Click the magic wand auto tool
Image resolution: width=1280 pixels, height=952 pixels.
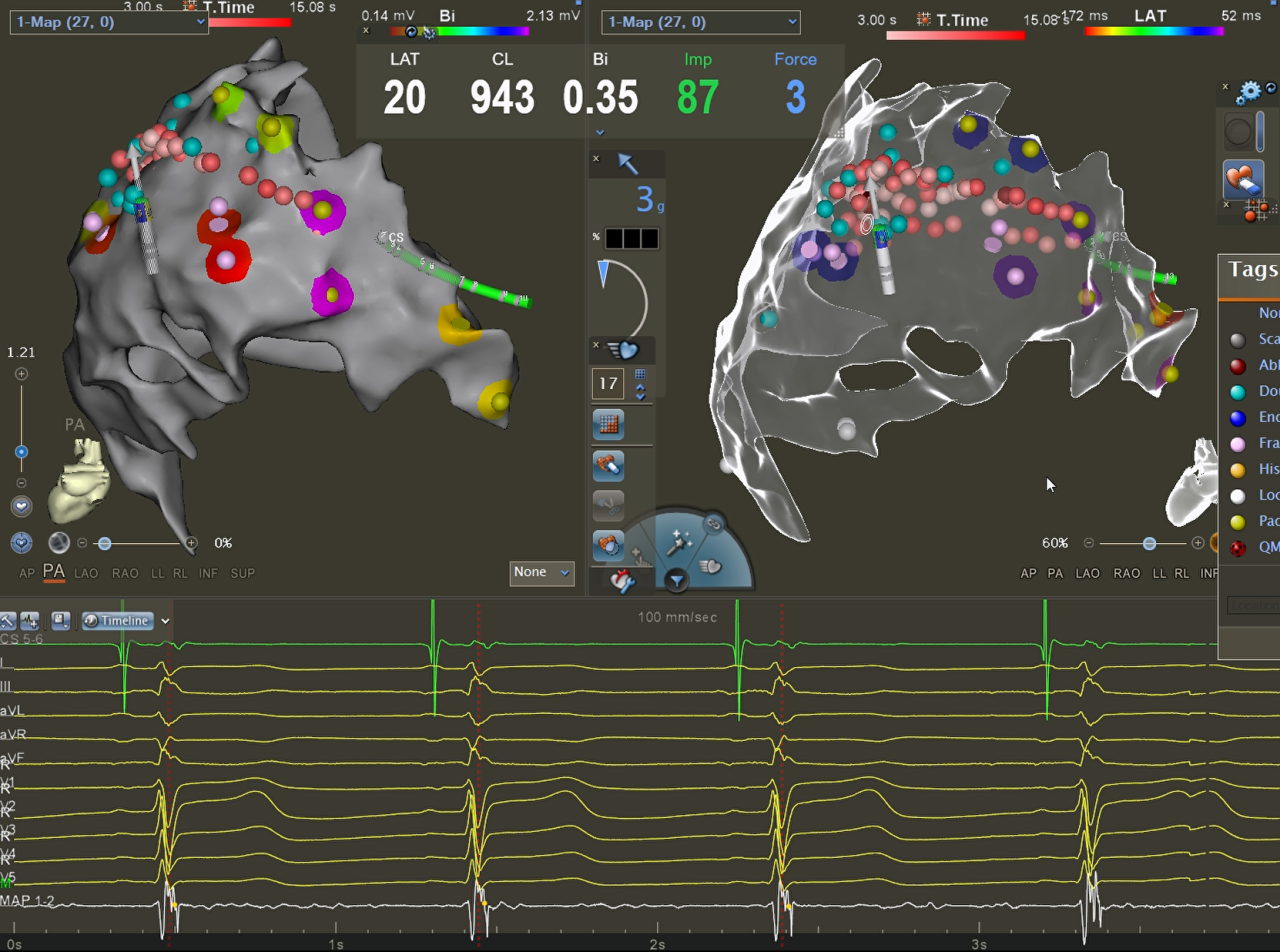click(x=680, y=543)
